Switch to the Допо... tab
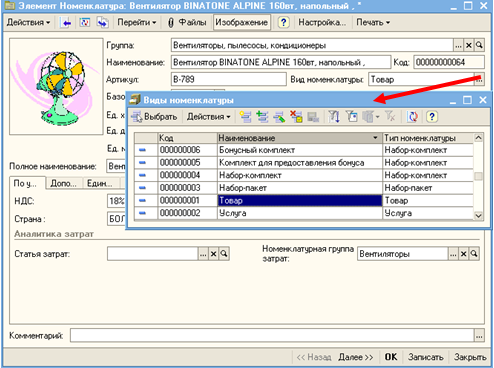Viewport: 494px width, 368px height. tap(64, 183)
